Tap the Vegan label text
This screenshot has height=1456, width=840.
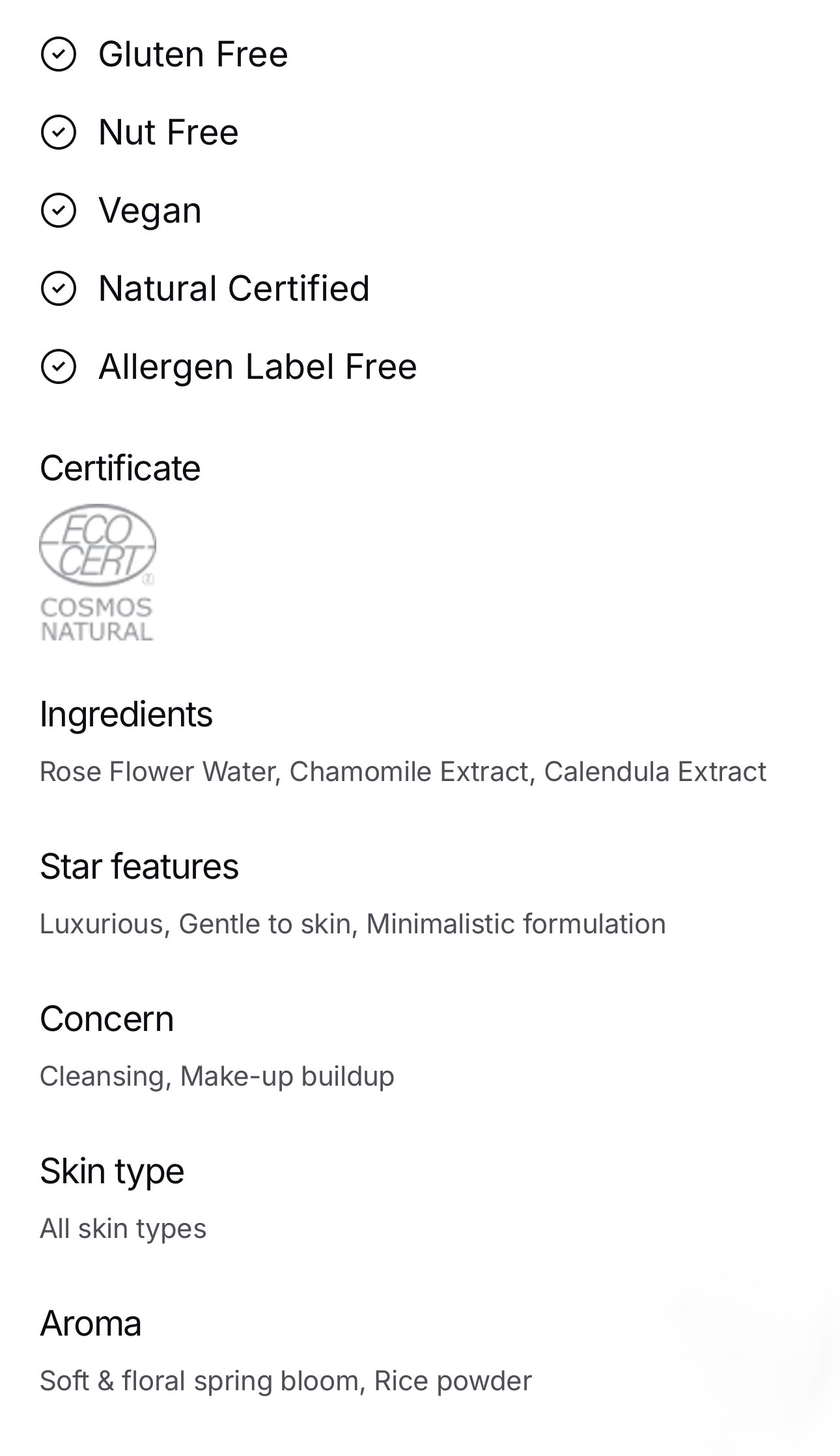pos(150,211)
